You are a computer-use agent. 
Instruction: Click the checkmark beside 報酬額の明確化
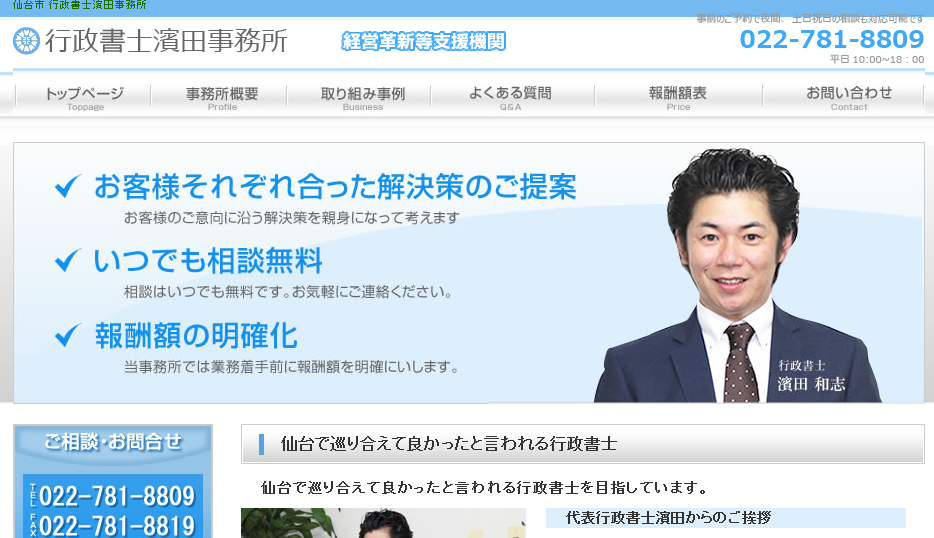click(x=67, y=335)
